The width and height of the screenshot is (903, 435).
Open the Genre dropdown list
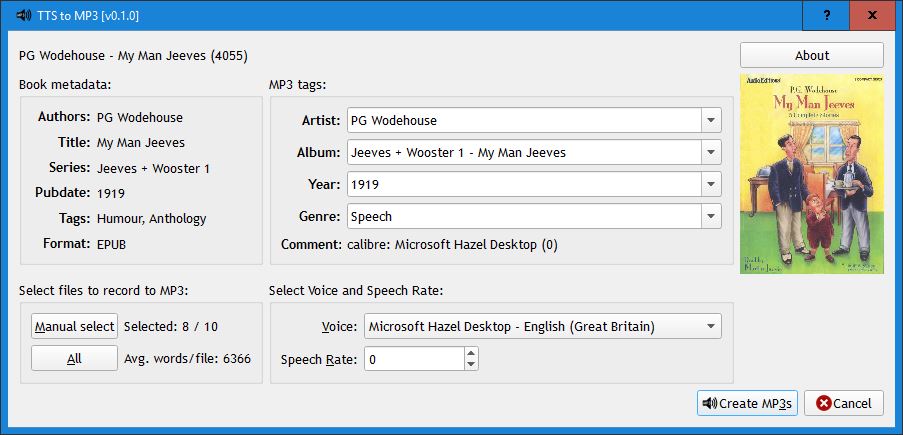(x=711, y=216)
